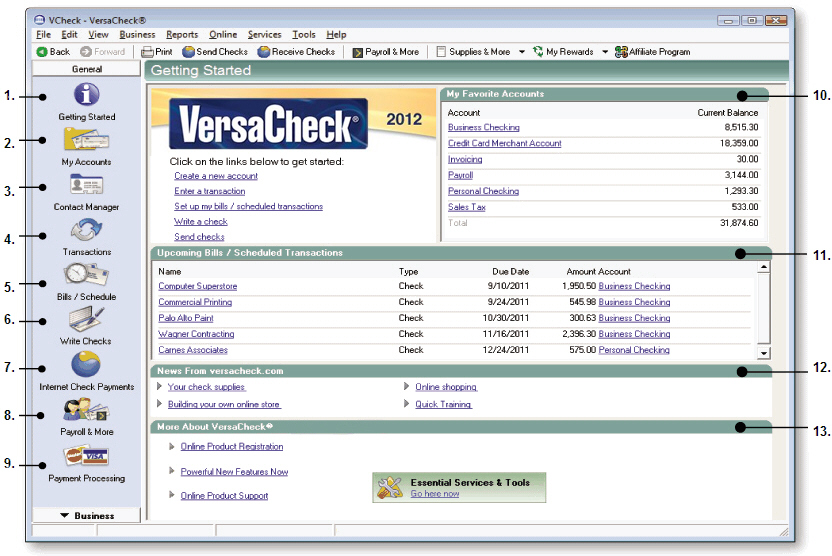Open the Internet Check Payments icon
Screen dimensions: 832x556
point(86,364)
